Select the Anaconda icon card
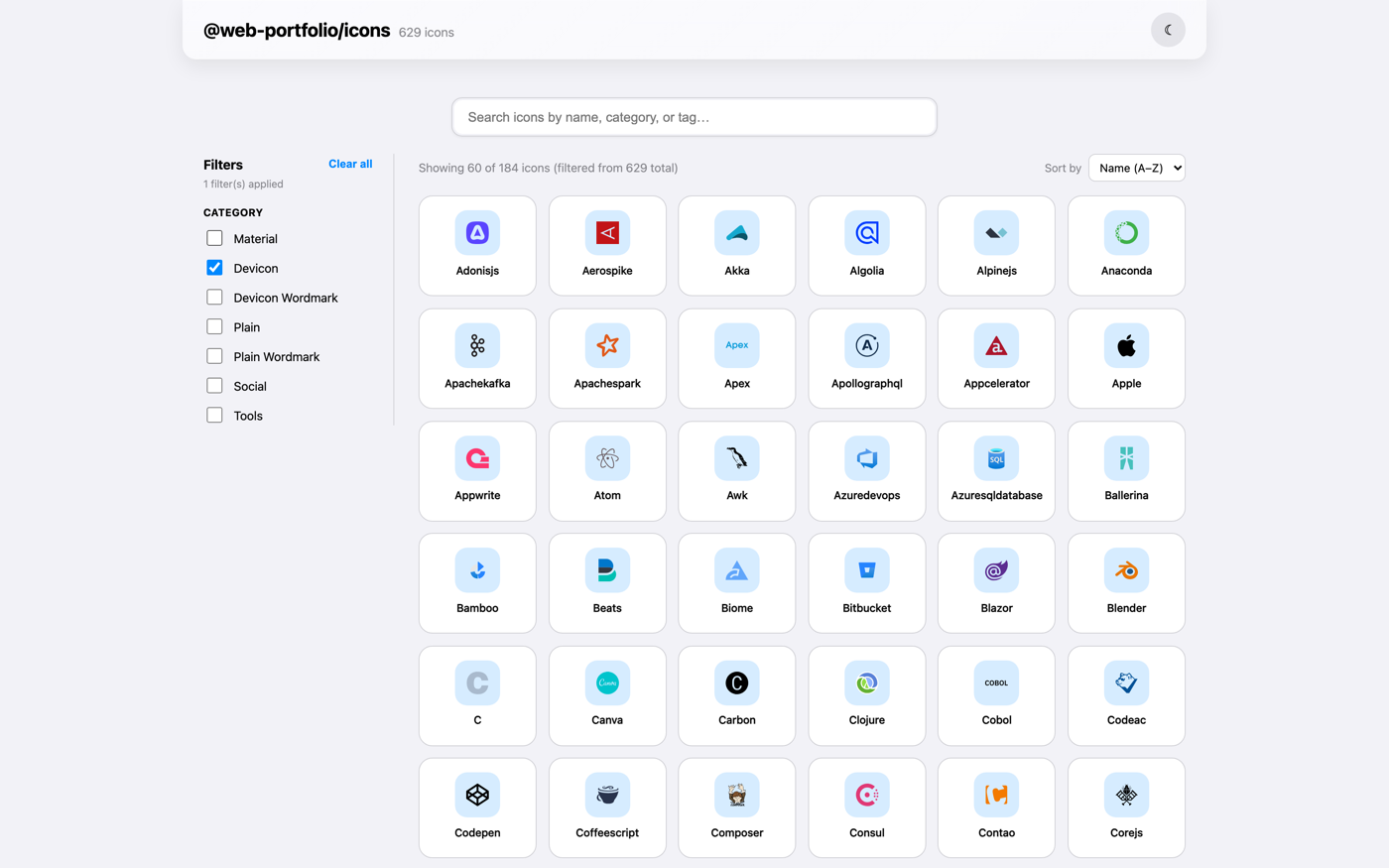The width and height of the screenshot is (1389, 868). tap(1126, 246)
